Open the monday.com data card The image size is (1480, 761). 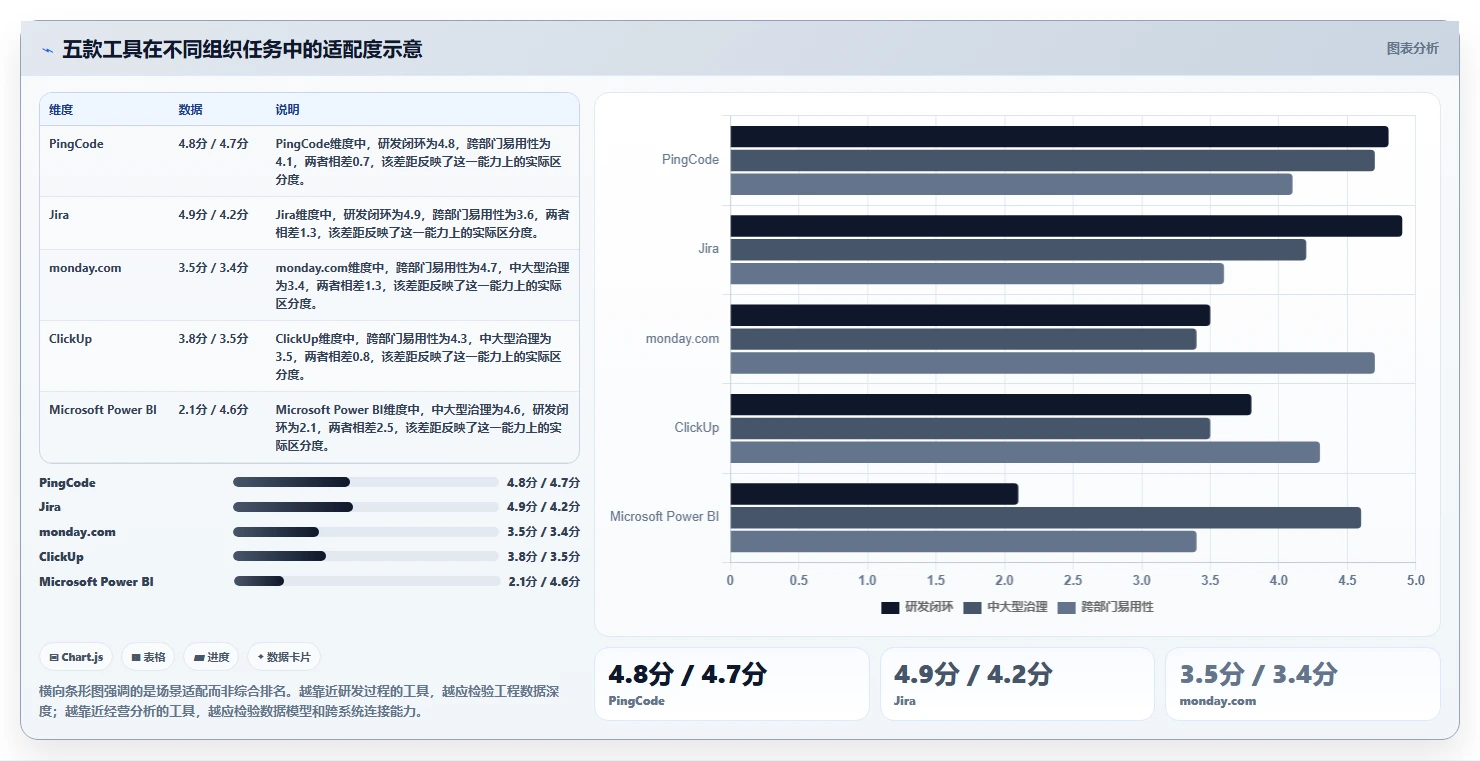point(1302,684)
